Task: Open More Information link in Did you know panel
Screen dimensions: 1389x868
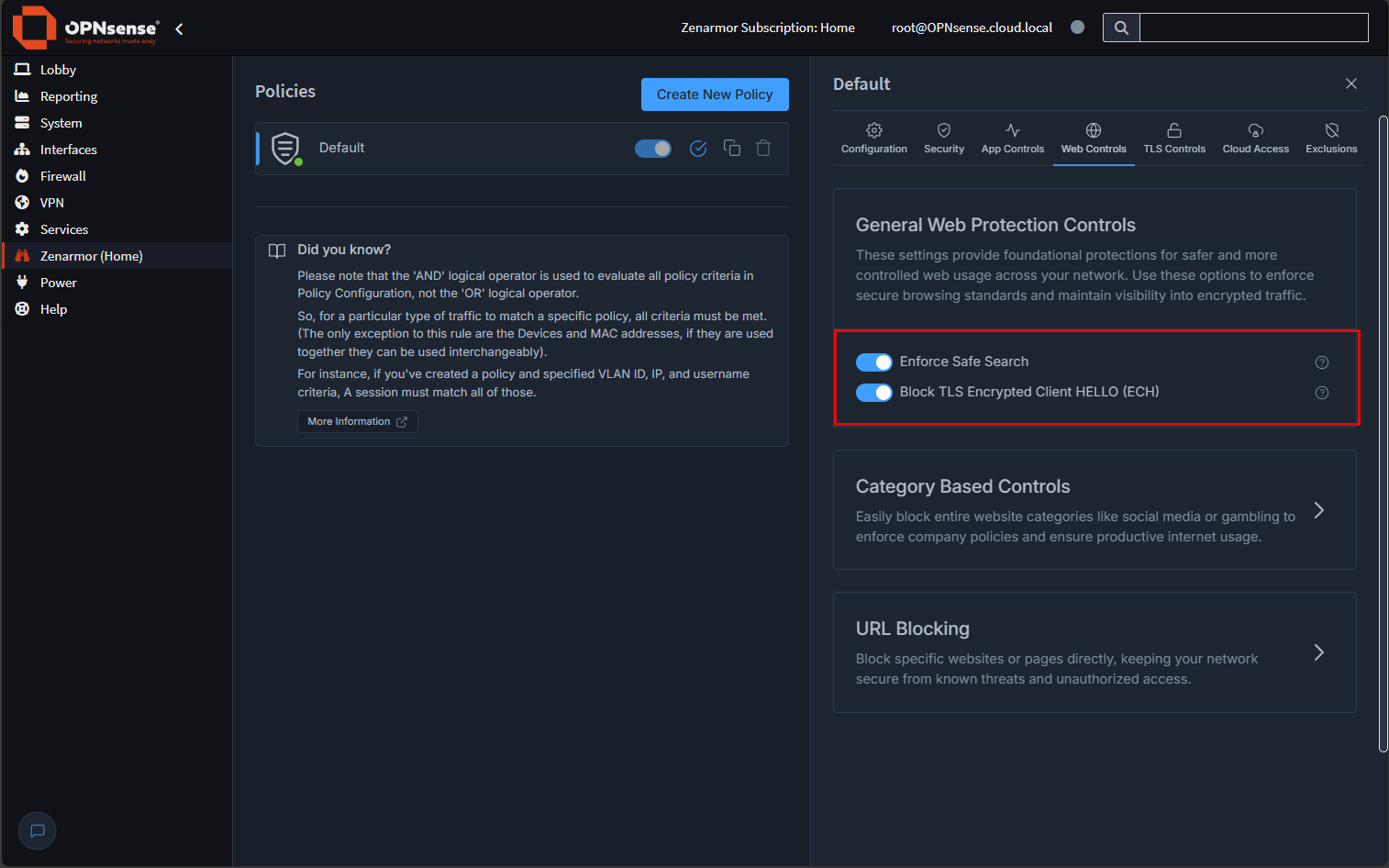Action: [x=357, y=421]
